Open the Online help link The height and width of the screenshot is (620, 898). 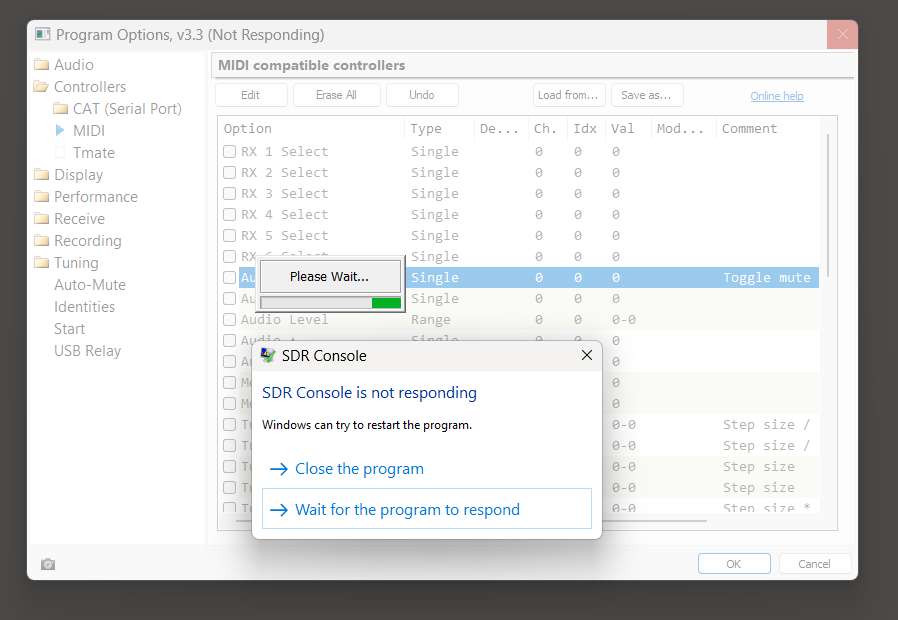click(x=777, y=96)
